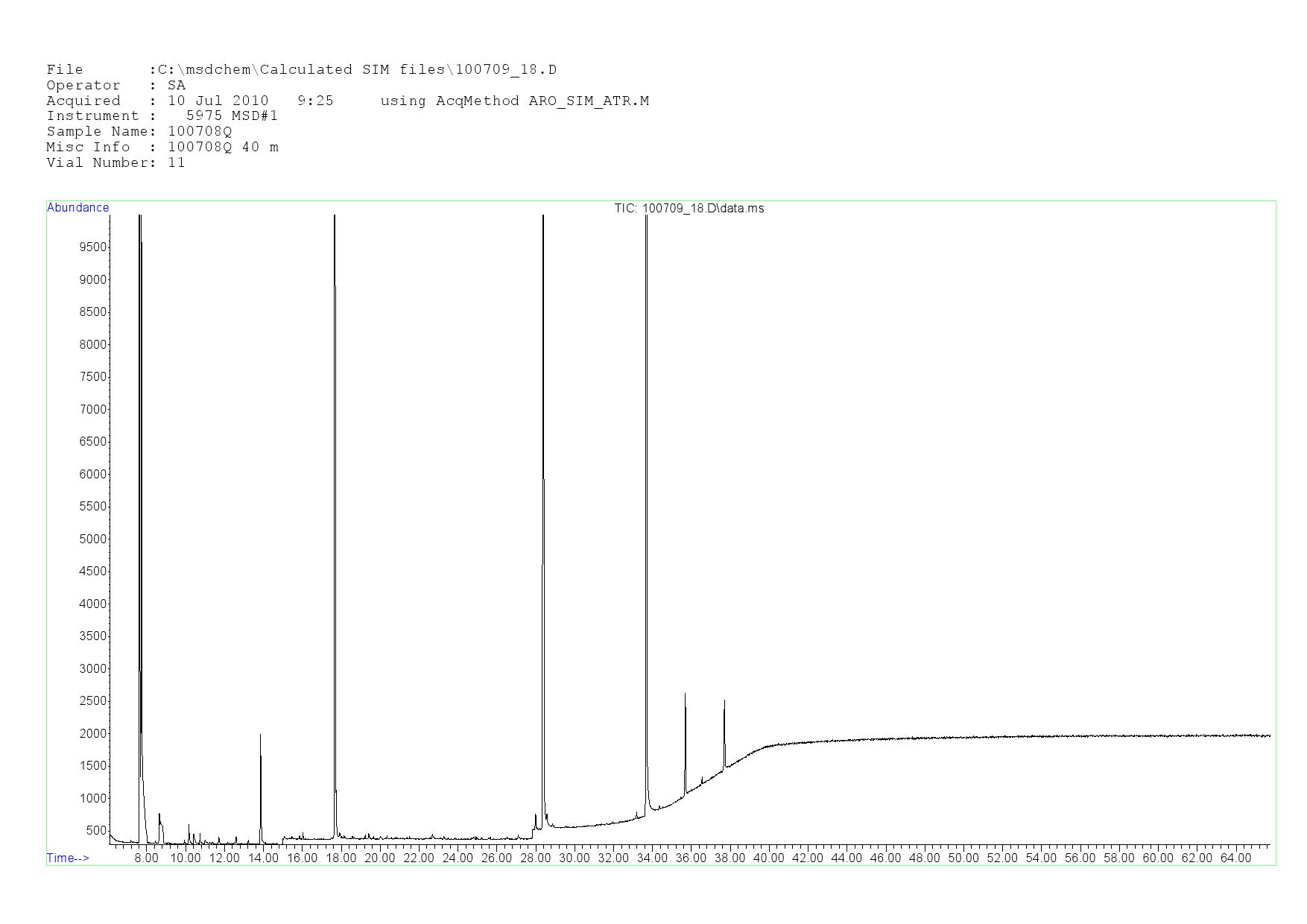Click the Abundance axis label

[78, 208]
